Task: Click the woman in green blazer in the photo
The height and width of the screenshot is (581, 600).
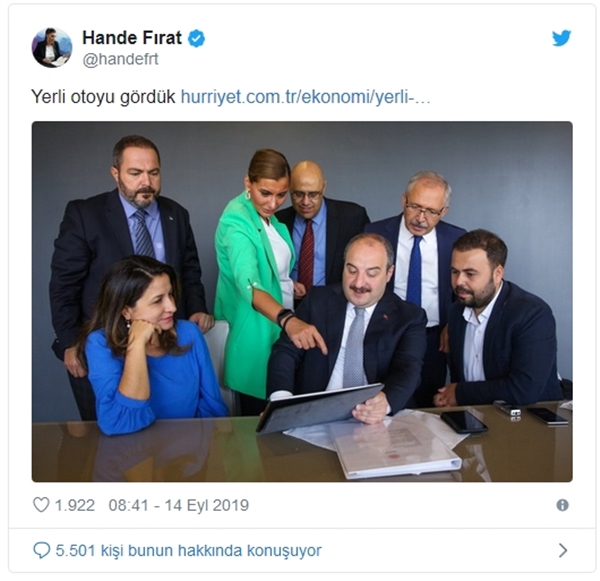Action: pyautogui.click(x=253, y=276)
